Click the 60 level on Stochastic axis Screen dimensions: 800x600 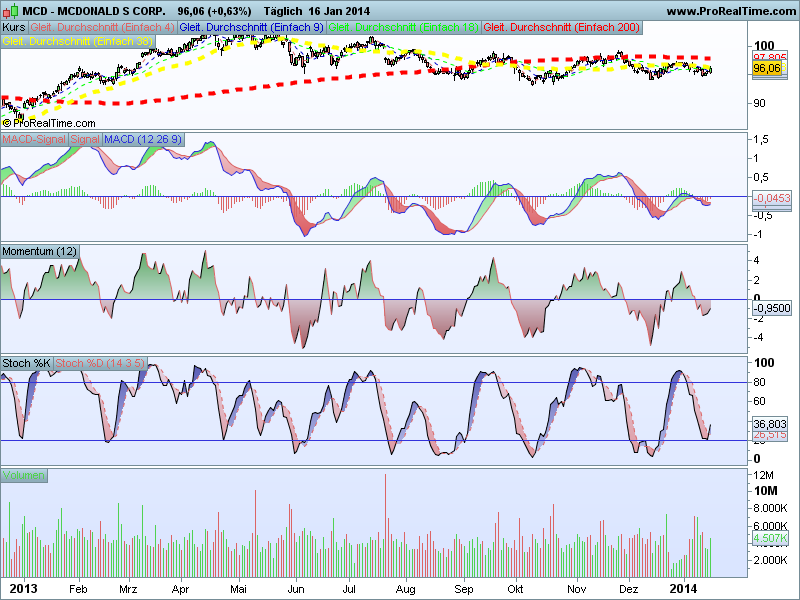pyautogui.click(x=760, y=401)
